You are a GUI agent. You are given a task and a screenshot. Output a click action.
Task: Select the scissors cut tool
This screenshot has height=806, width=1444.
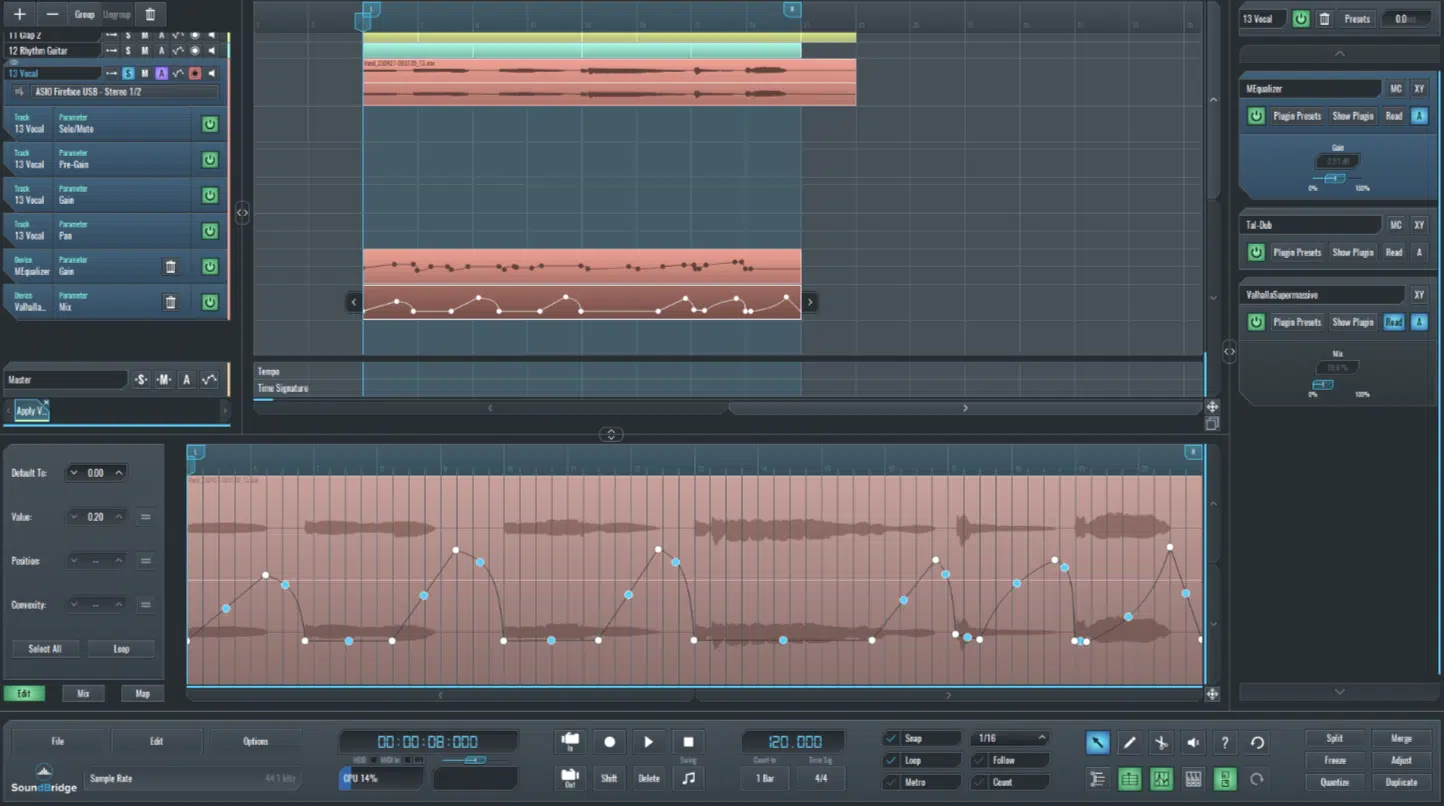click(x=1161, y=742)
